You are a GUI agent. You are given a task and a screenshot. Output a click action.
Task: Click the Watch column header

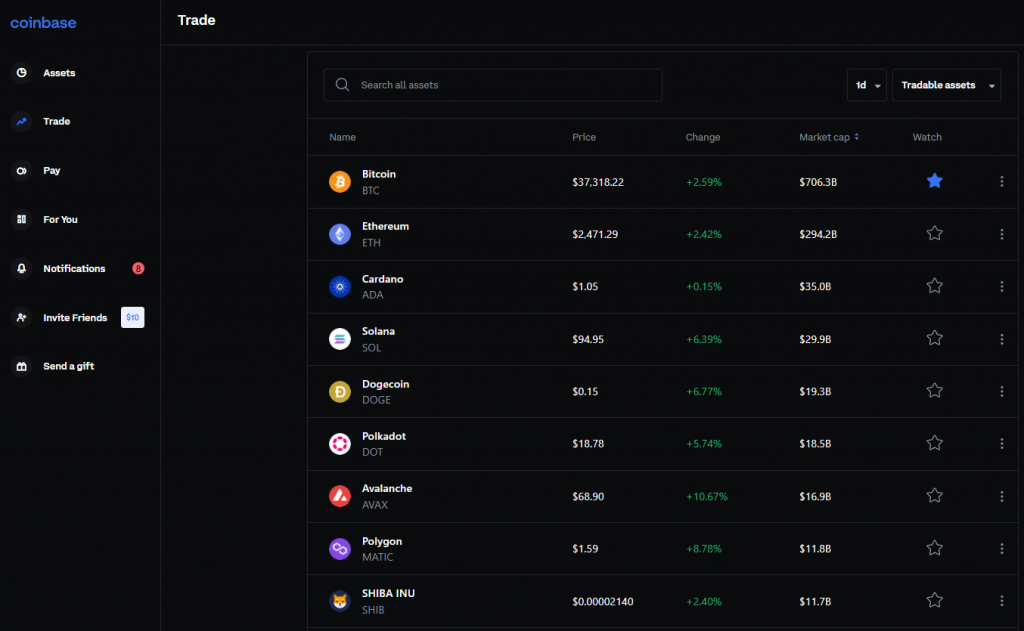(x=927, y=137)
